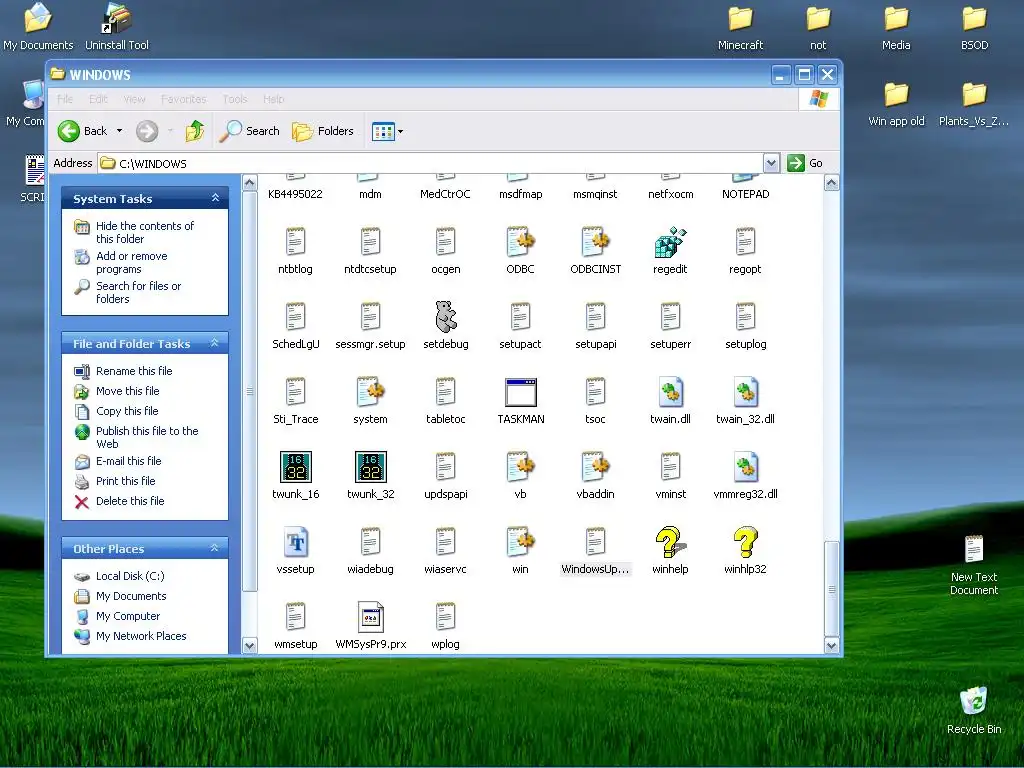Screen dimensions: 1024x768
Task: Select the TASKMAN application icon
Action: pos(520,392)
